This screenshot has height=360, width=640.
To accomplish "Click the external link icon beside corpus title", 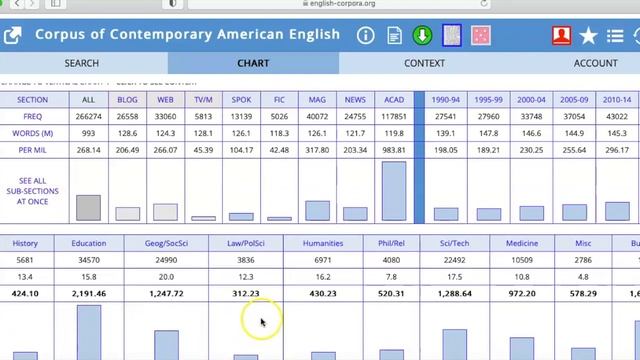I will [x=12, y=35].
